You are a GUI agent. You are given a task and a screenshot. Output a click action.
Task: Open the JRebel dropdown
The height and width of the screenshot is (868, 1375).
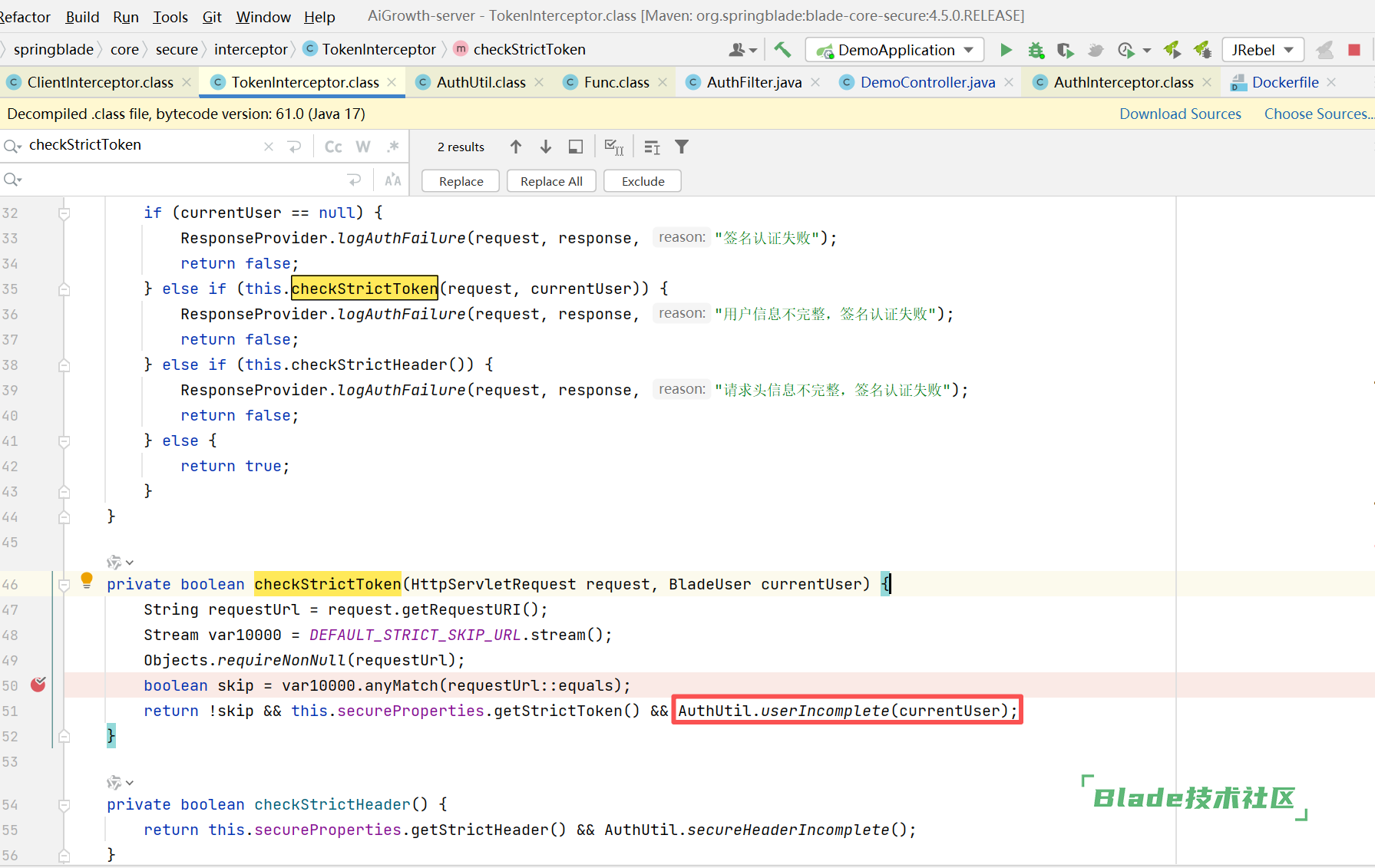[x=1263, y=50]
